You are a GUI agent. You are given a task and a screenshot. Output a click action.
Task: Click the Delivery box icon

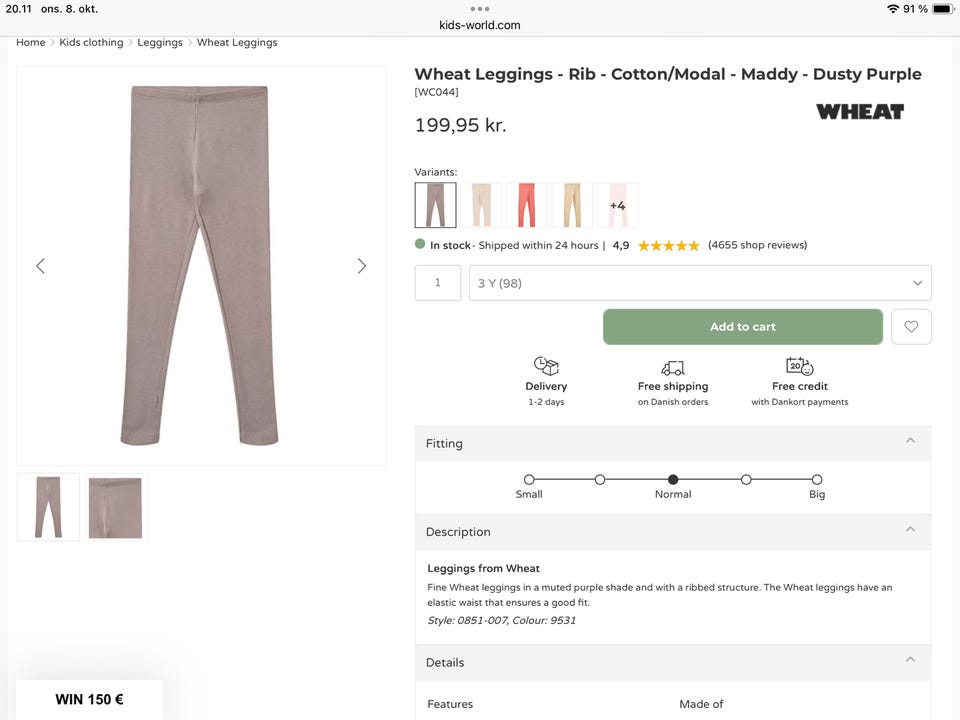coord(546,367)
